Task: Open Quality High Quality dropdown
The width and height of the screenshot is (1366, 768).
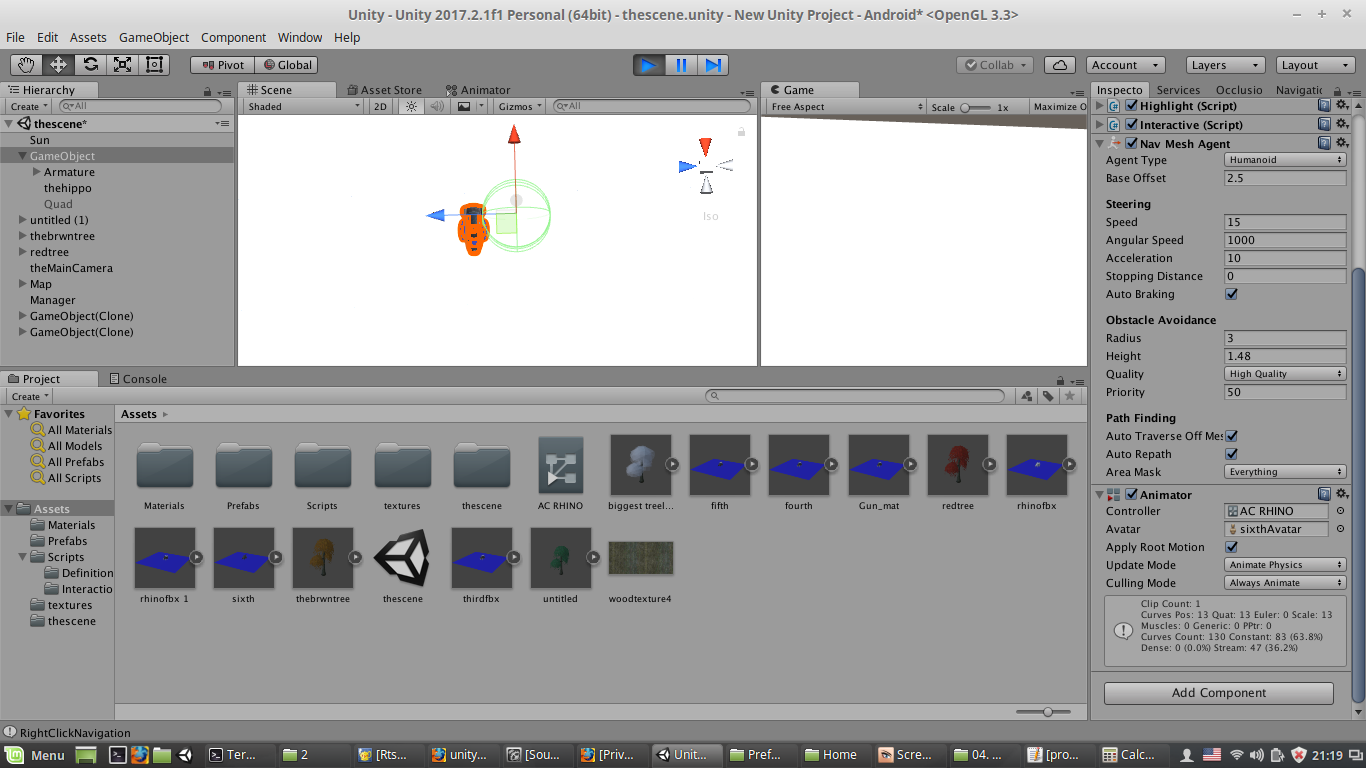Action: [x=1285, y=374]
